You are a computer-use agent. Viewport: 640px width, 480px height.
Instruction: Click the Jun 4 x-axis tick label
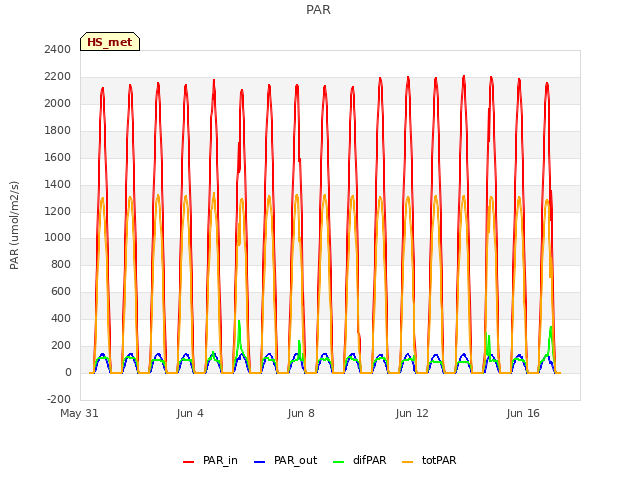click(190, 413)
